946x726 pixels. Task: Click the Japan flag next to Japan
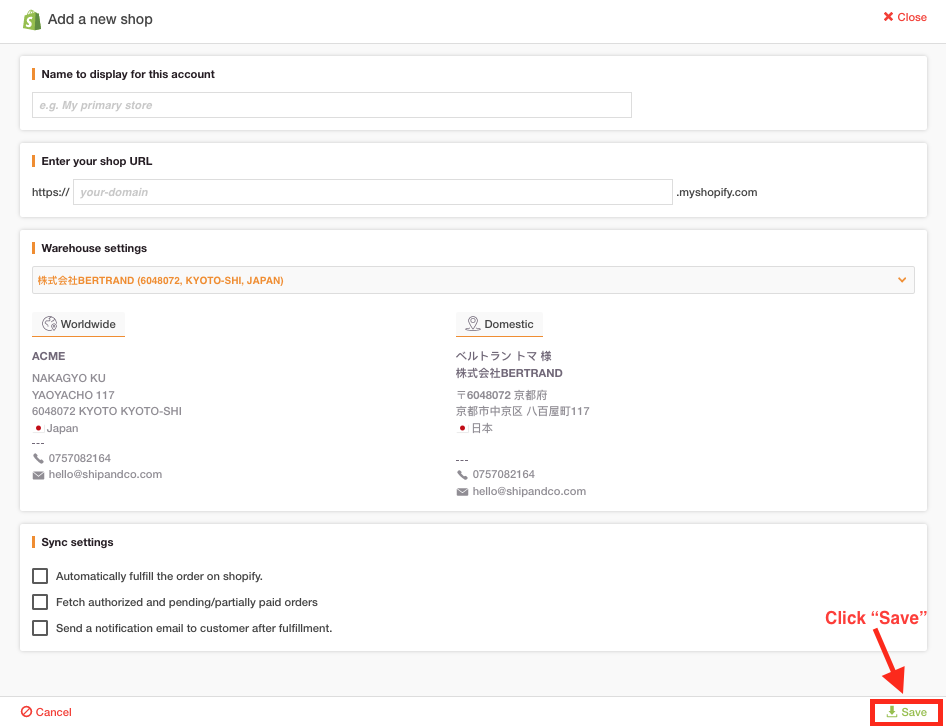coord(39,428)
